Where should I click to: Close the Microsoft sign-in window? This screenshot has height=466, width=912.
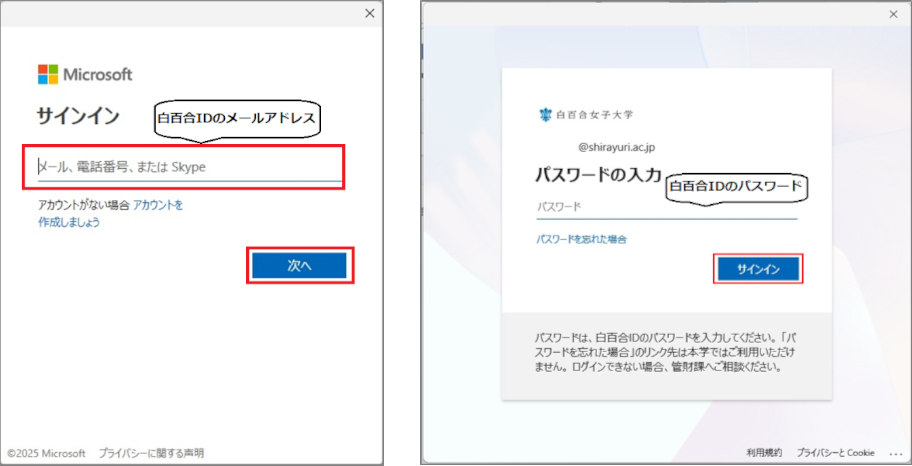click(370, 13)
